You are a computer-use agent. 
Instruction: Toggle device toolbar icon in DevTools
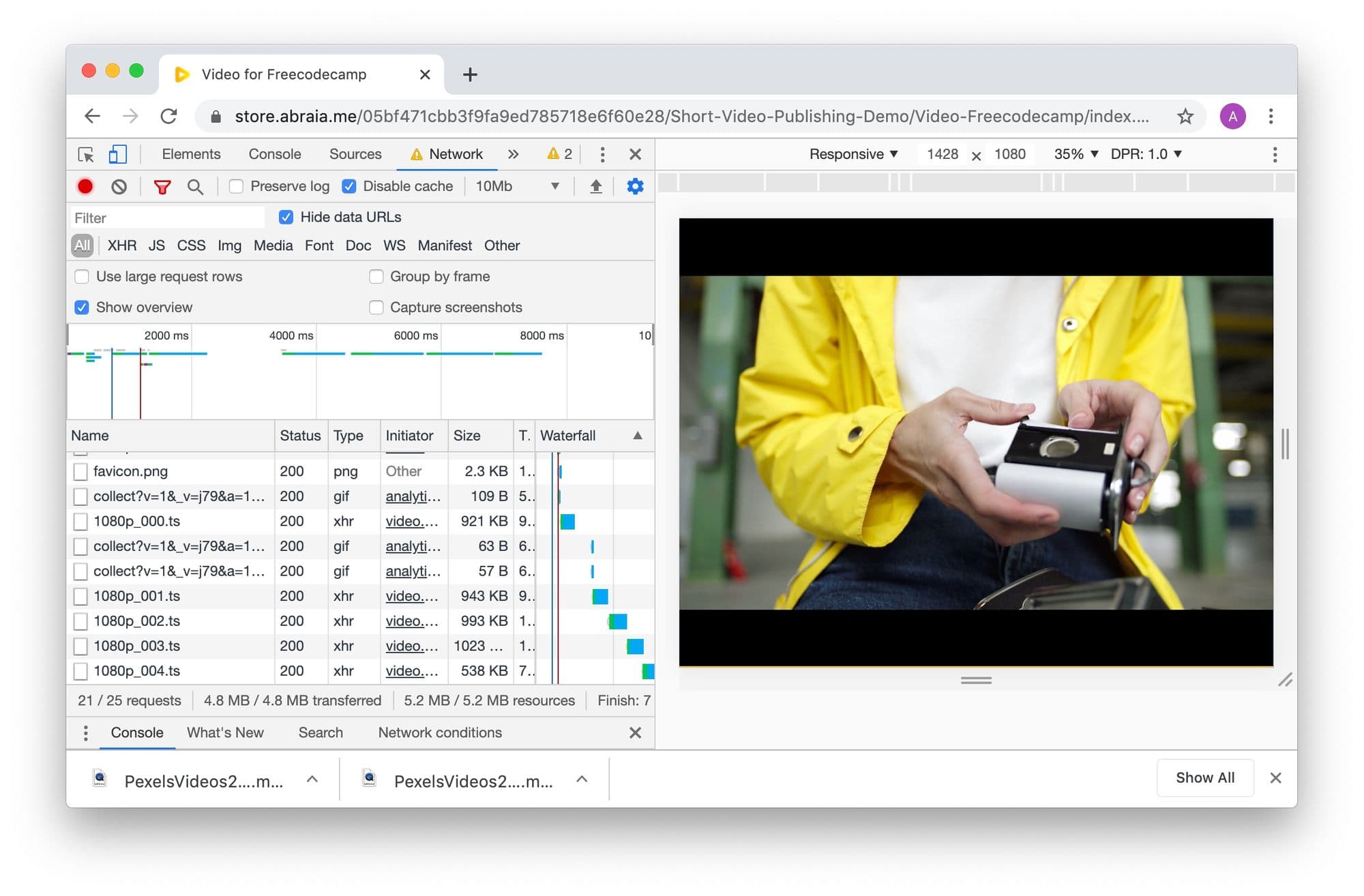pos(117,154)
